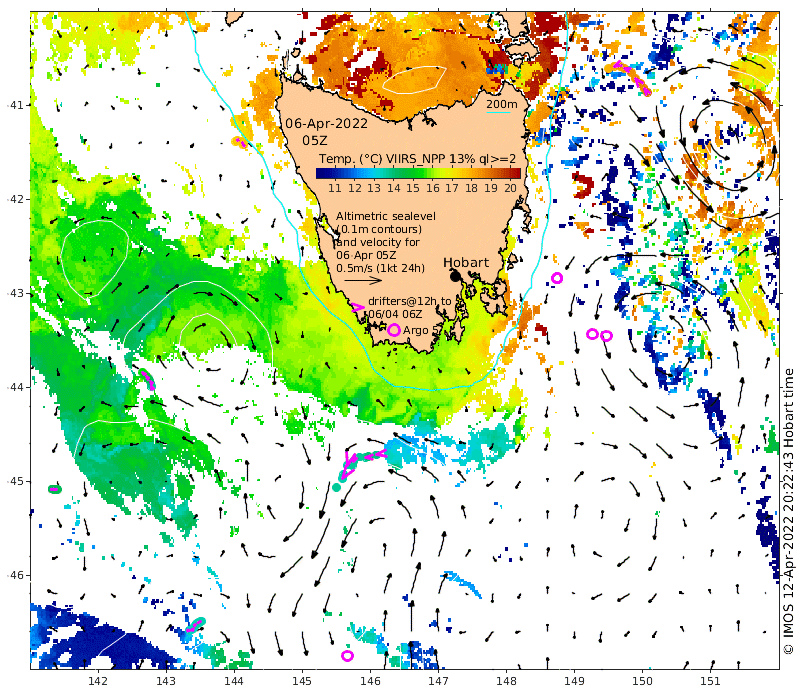Click the '05Z' time label
This screenshot has width=800, height=700.
(x=315, y=141)
